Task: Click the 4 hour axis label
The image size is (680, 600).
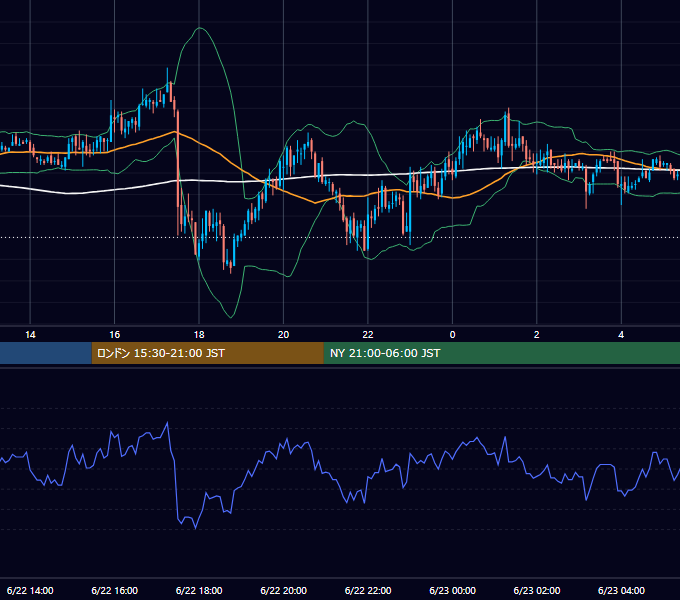Action: [x=621, y=335]
